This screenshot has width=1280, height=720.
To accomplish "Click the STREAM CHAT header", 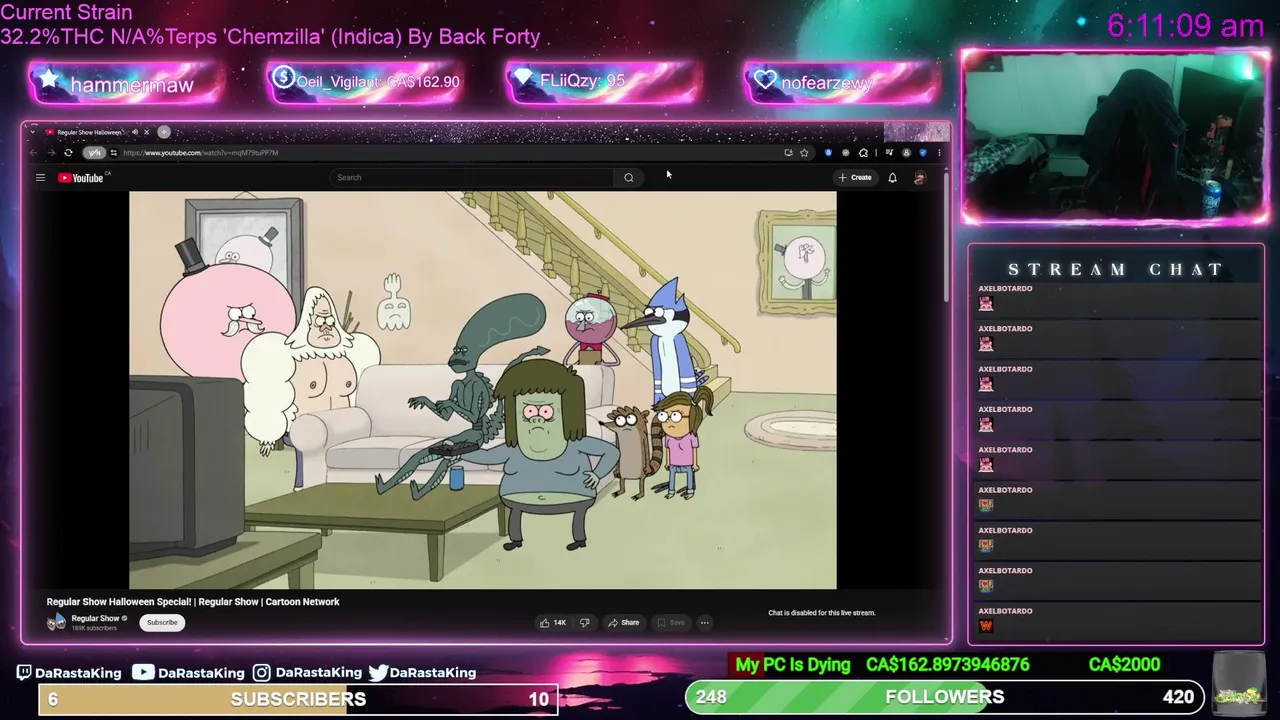I will (x=1116, y=269).
